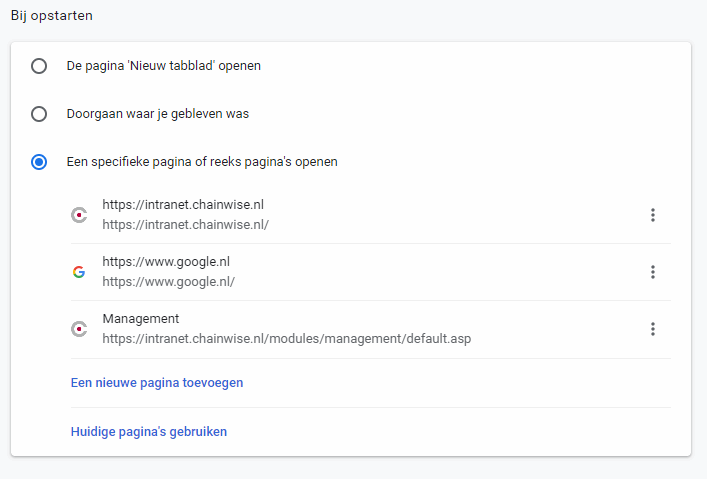
Task: Open three-dot menu for intranet.chainwise.nl entry
Action: click(652, 215)
